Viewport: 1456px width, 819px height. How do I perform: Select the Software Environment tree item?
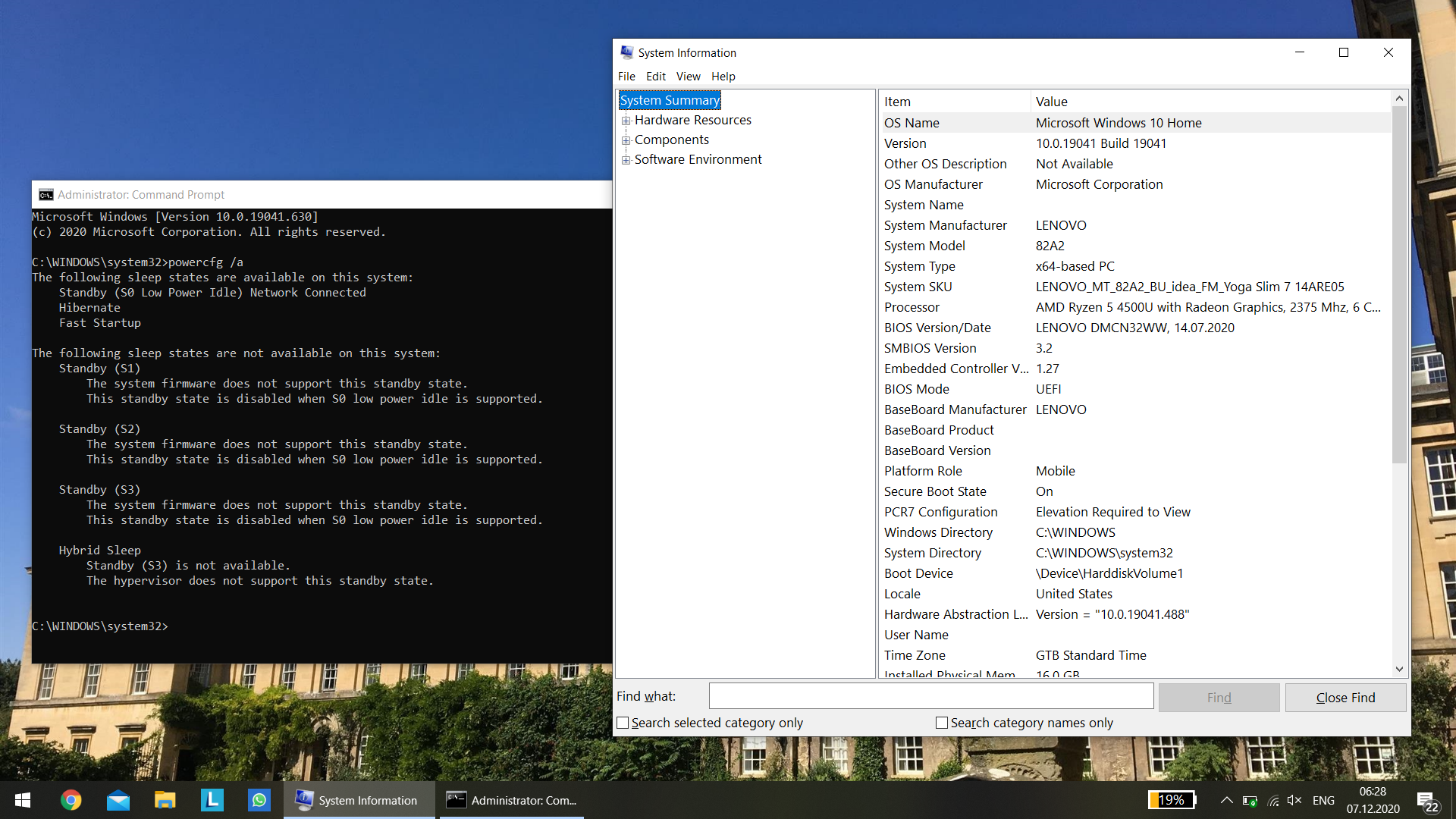[698, 159]
